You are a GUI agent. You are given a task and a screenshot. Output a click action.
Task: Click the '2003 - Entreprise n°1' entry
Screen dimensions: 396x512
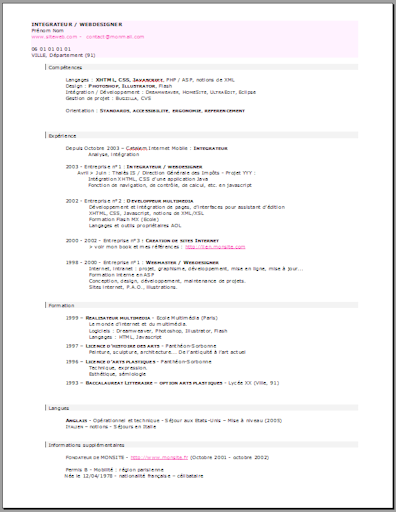134,167
